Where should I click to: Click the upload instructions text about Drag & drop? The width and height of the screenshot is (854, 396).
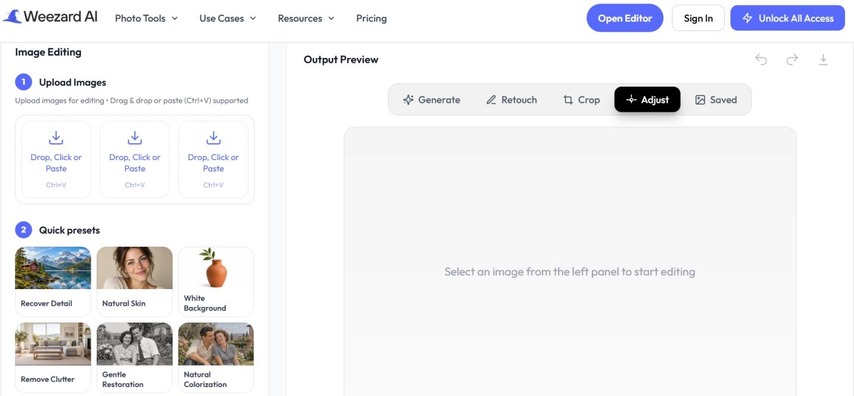(131, 100)
